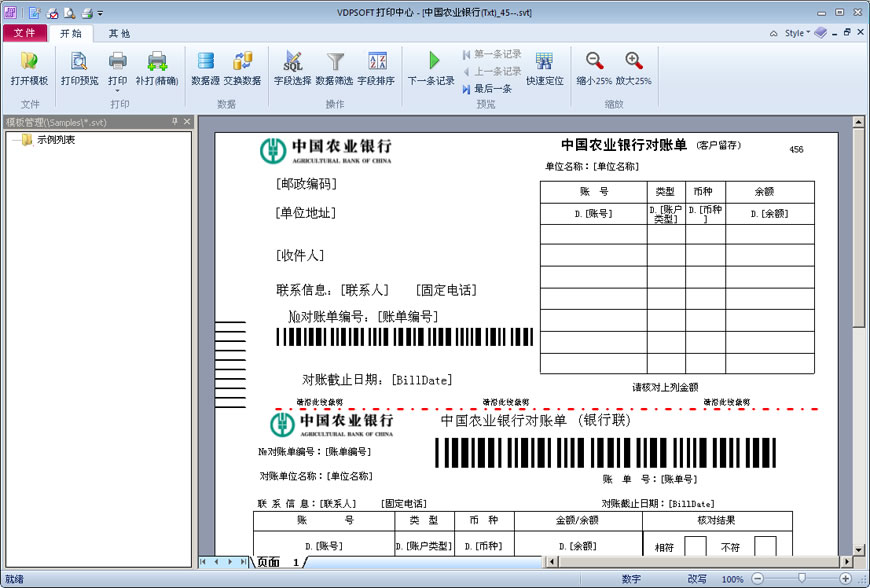Jump to 第一条记录 first record
870x588 pixels.
pos(492,54)
